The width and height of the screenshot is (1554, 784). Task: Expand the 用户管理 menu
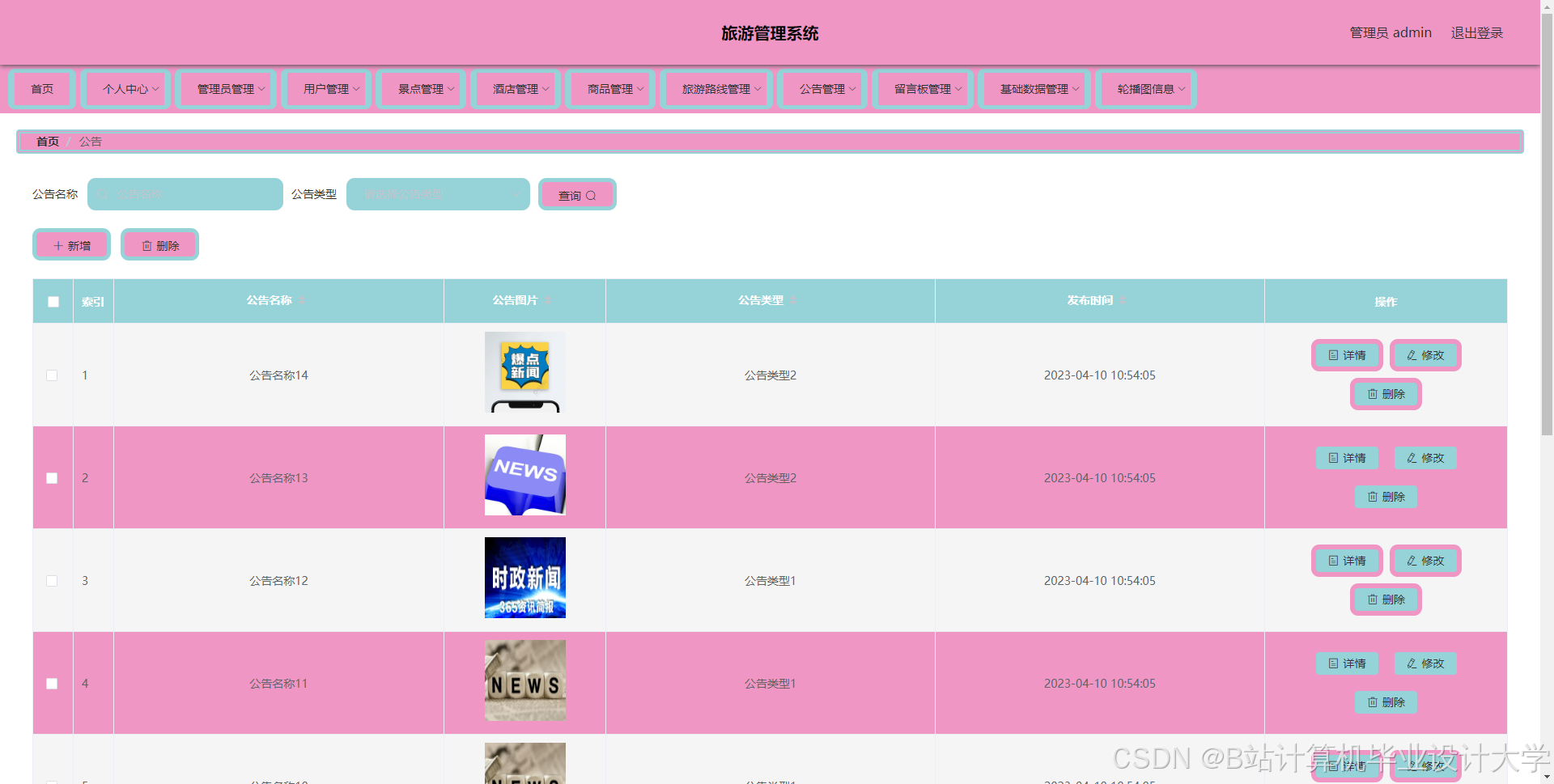click(x=326, y=89)
